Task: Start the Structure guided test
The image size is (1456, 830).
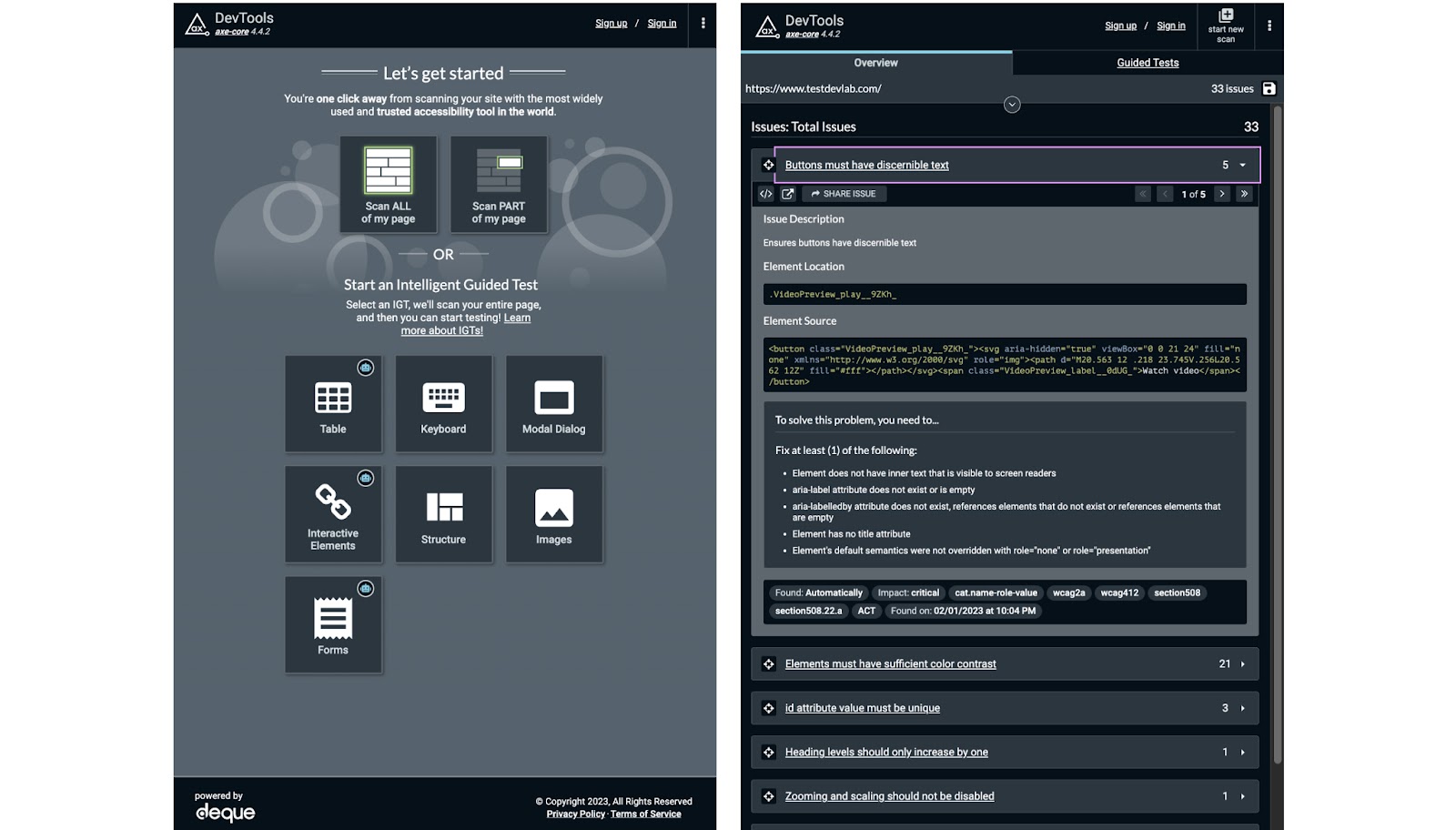Action: 443,514
